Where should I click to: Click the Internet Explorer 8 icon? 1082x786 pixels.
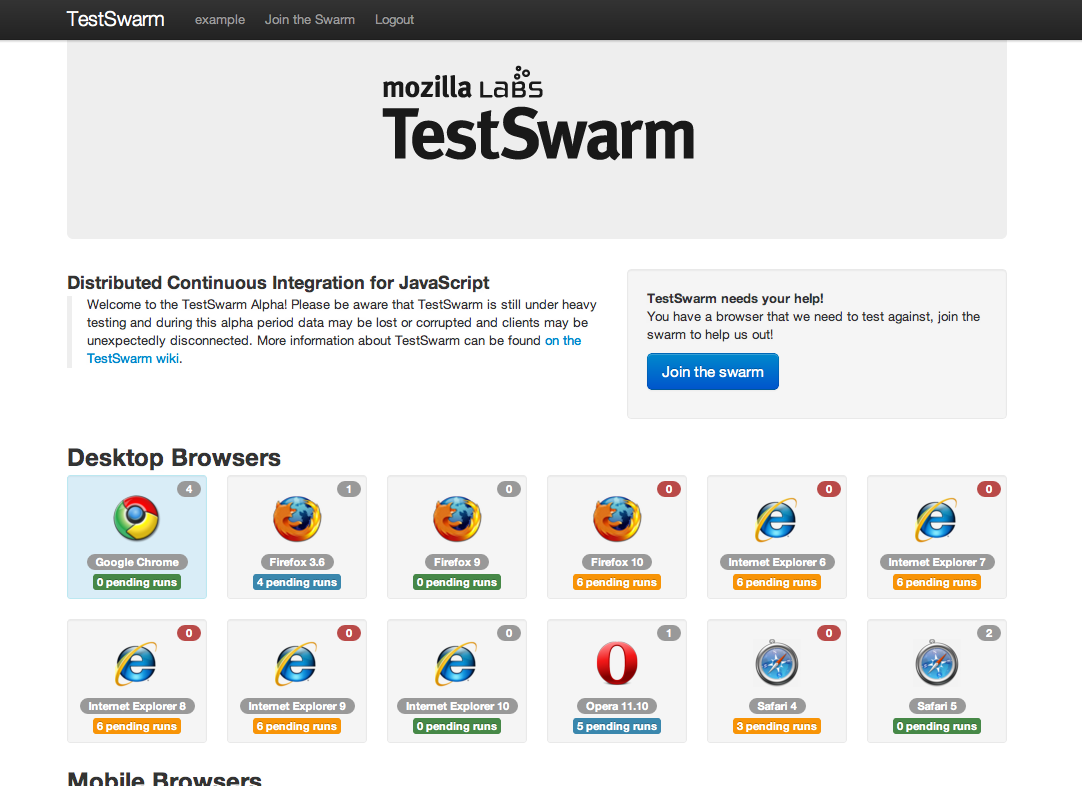[137, 663]
